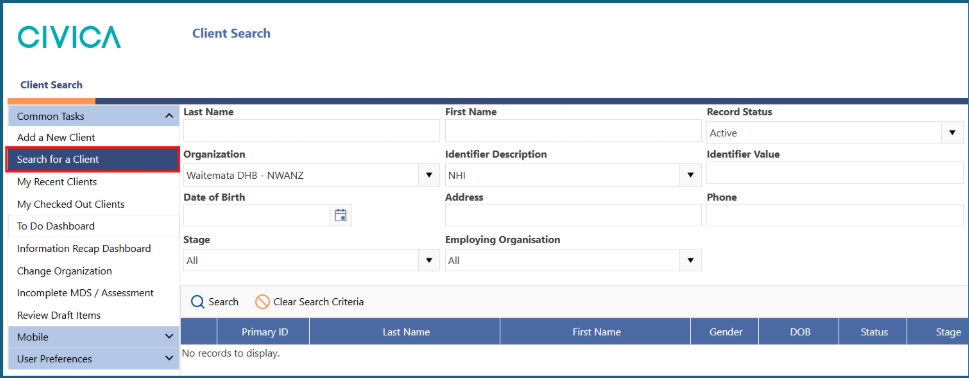The height and width of the screenshot is (378, 969).
Task: Click the Search magnifier icon
Action: 197,302
